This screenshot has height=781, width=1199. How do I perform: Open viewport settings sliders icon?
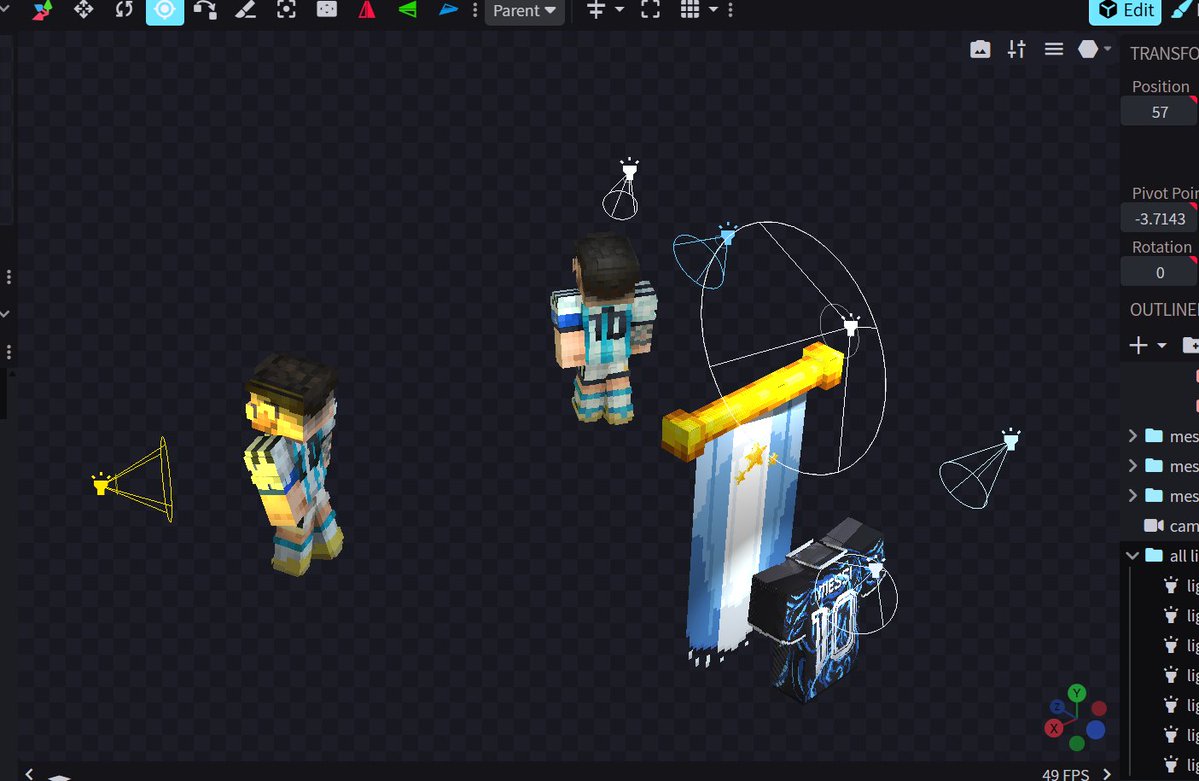click(1016, 50)
